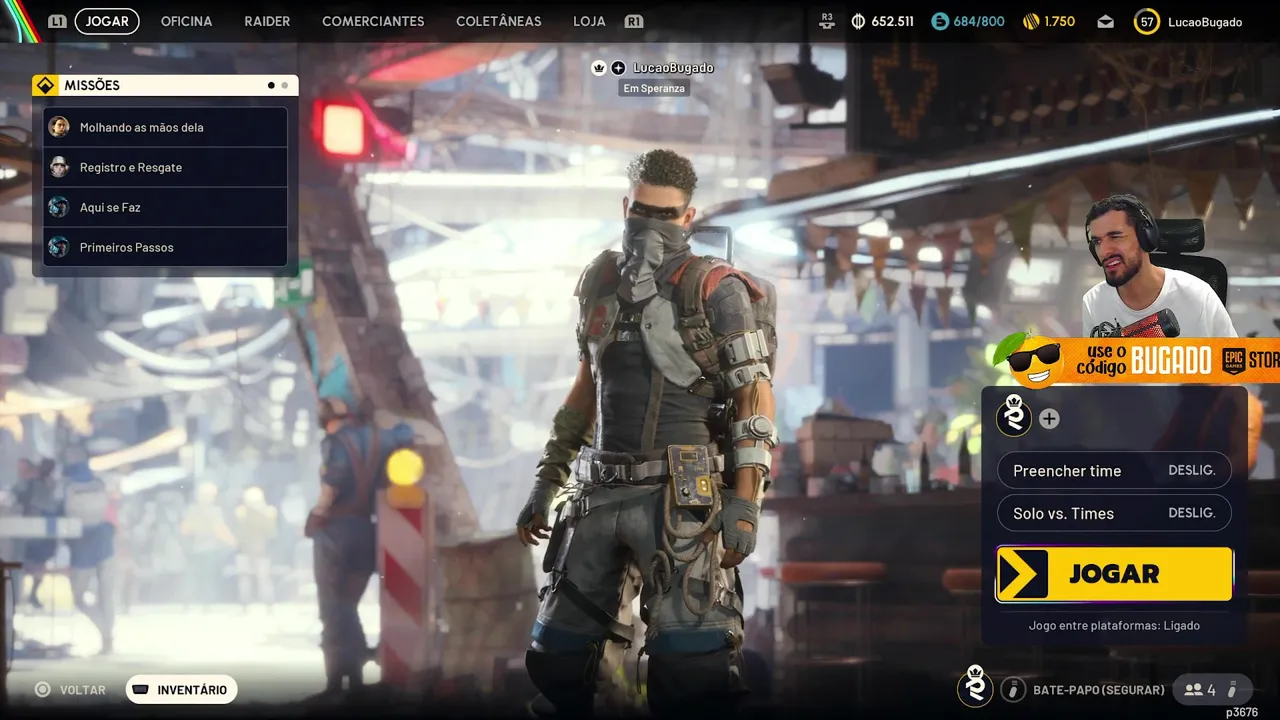Image resolution: width=1280 pixels, height=720 pixels.
Task: Click the Em Speranza status label
Action: tap(654, 88)
